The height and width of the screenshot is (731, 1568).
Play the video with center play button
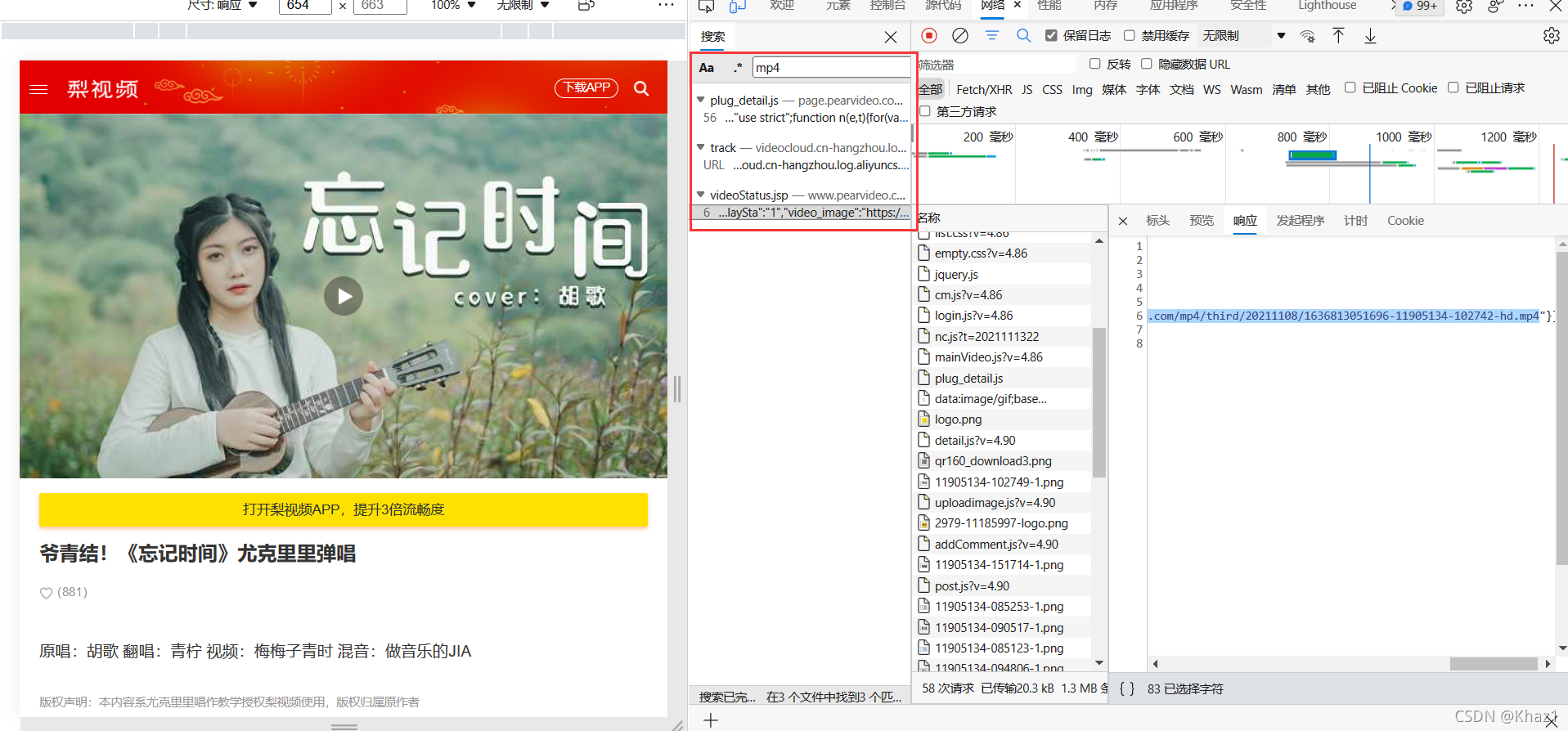tap(344, 296)
